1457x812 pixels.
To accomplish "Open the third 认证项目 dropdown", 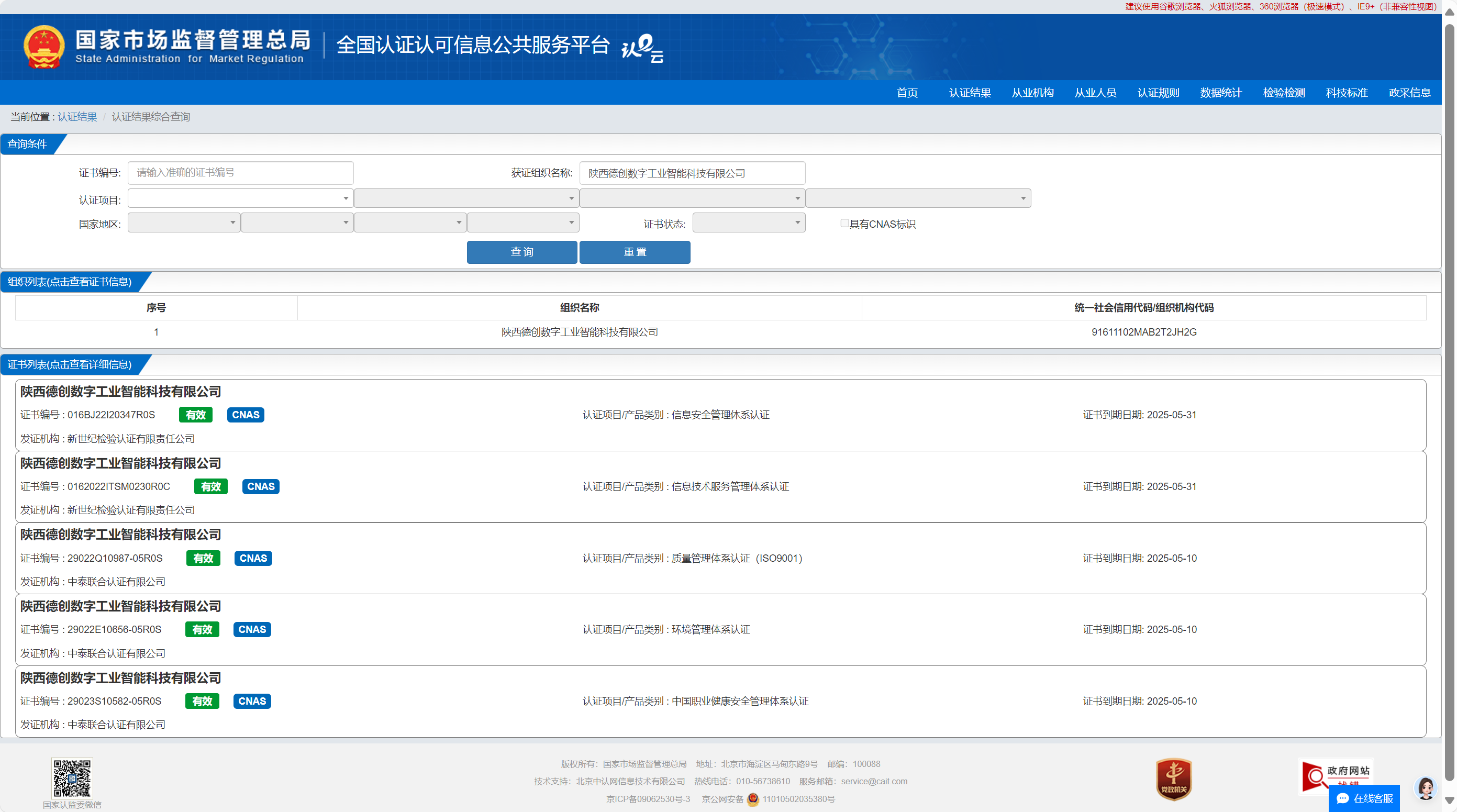I will coord(692,198).
